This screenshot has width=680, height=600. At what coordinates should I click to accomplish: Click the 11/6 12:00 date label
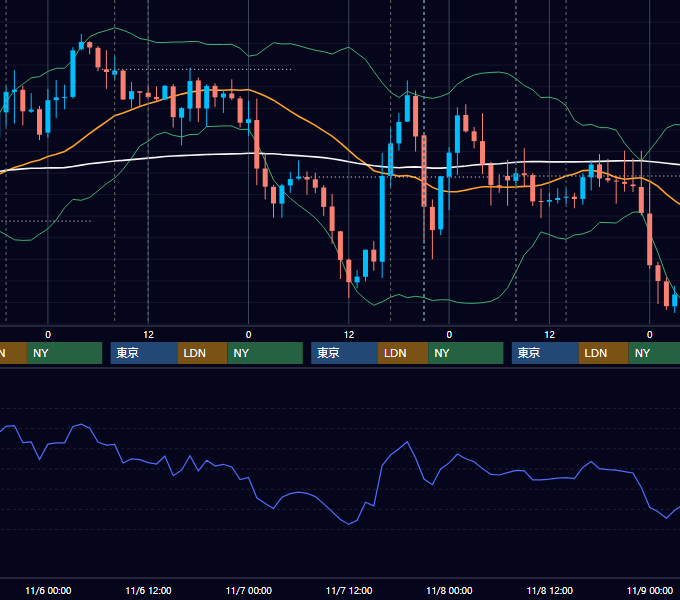click(x=148, y=590)
